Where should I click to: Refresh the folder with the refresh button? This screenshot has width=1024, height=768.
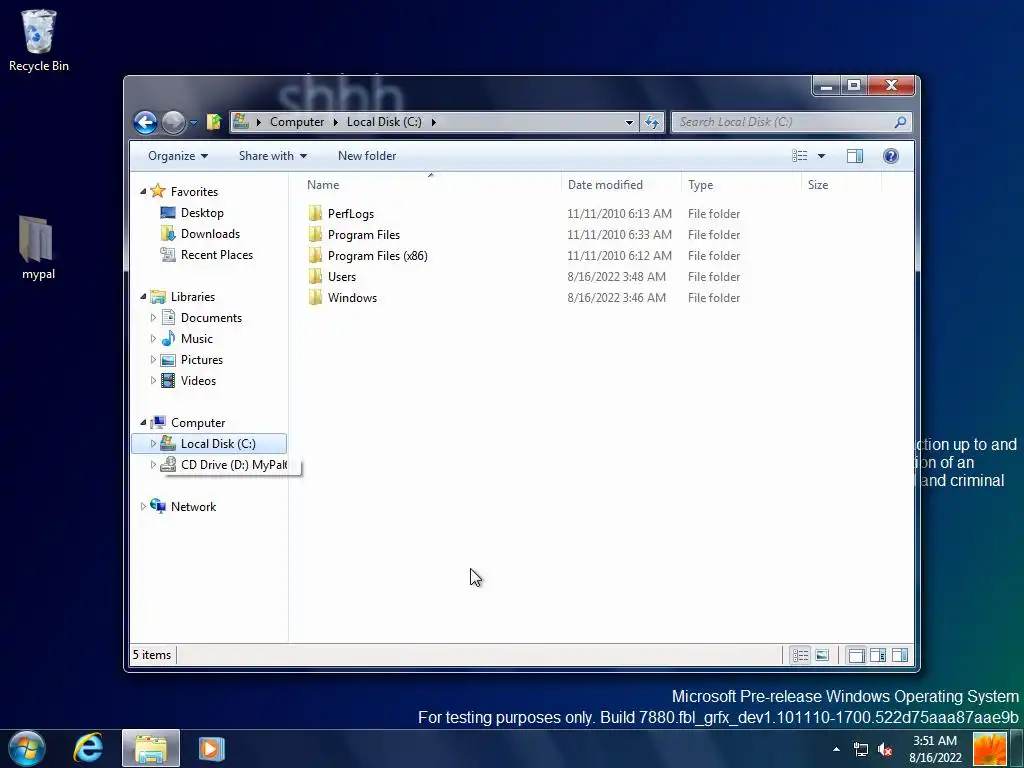pos(652,122)
